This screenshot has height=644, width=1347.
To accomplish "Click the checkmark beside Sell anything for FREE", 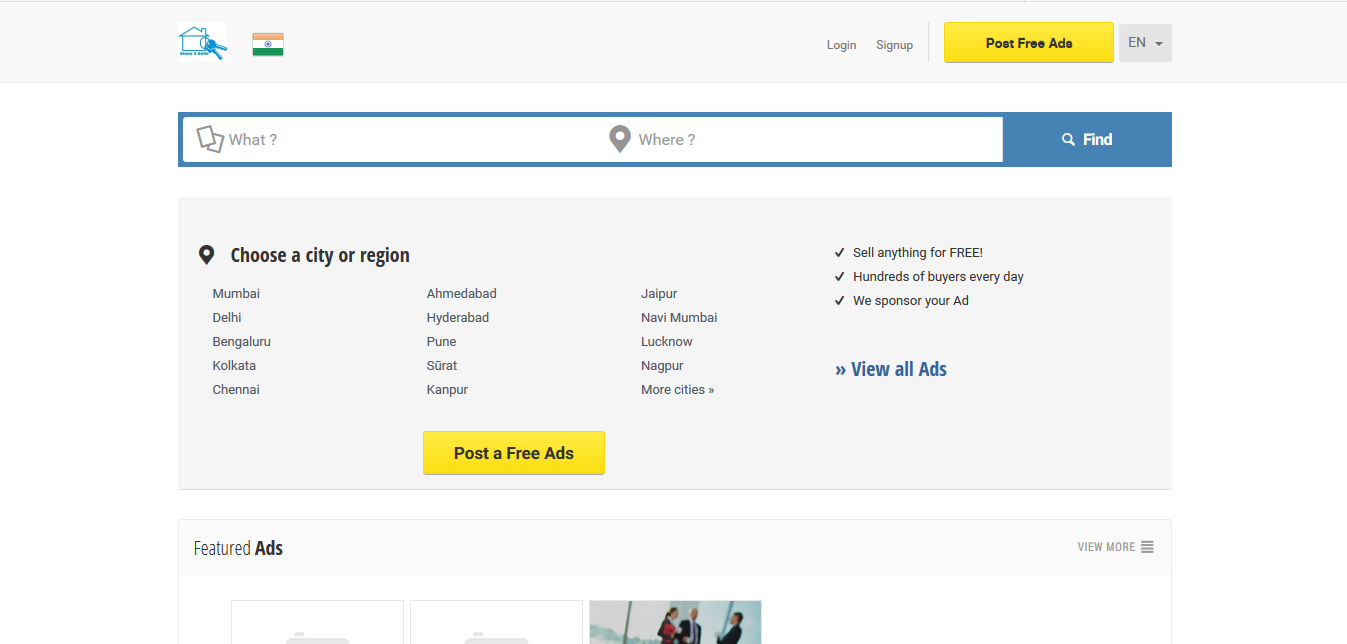I will click(839, 252).
